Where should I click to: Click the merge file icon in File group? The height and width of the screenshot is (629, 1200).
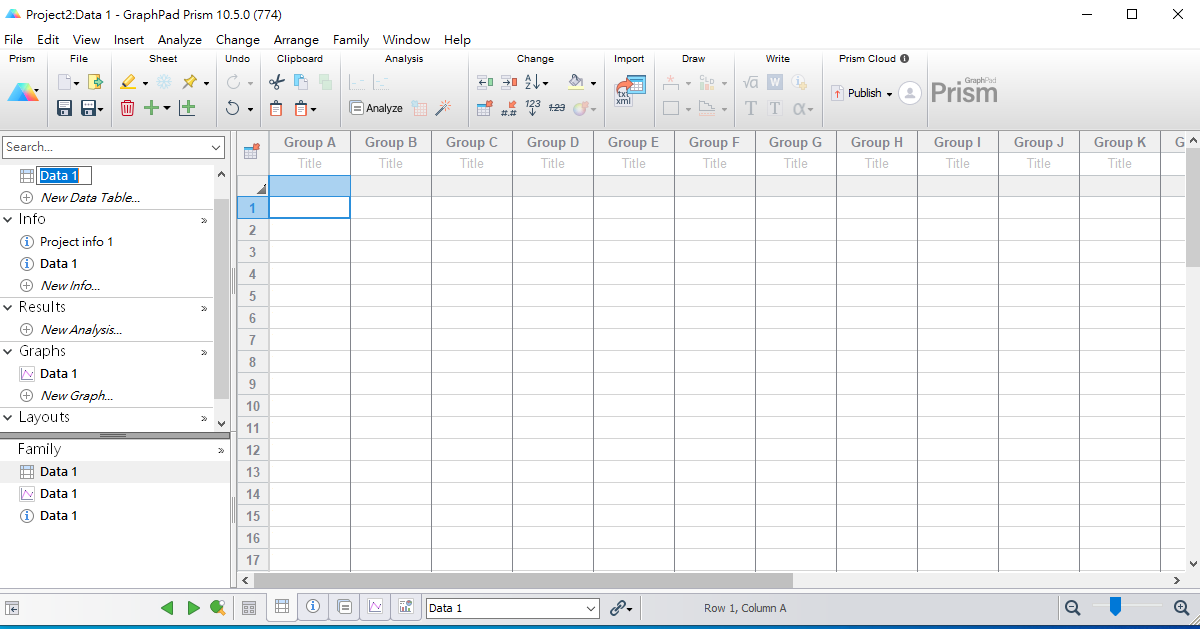click(95, 82)
